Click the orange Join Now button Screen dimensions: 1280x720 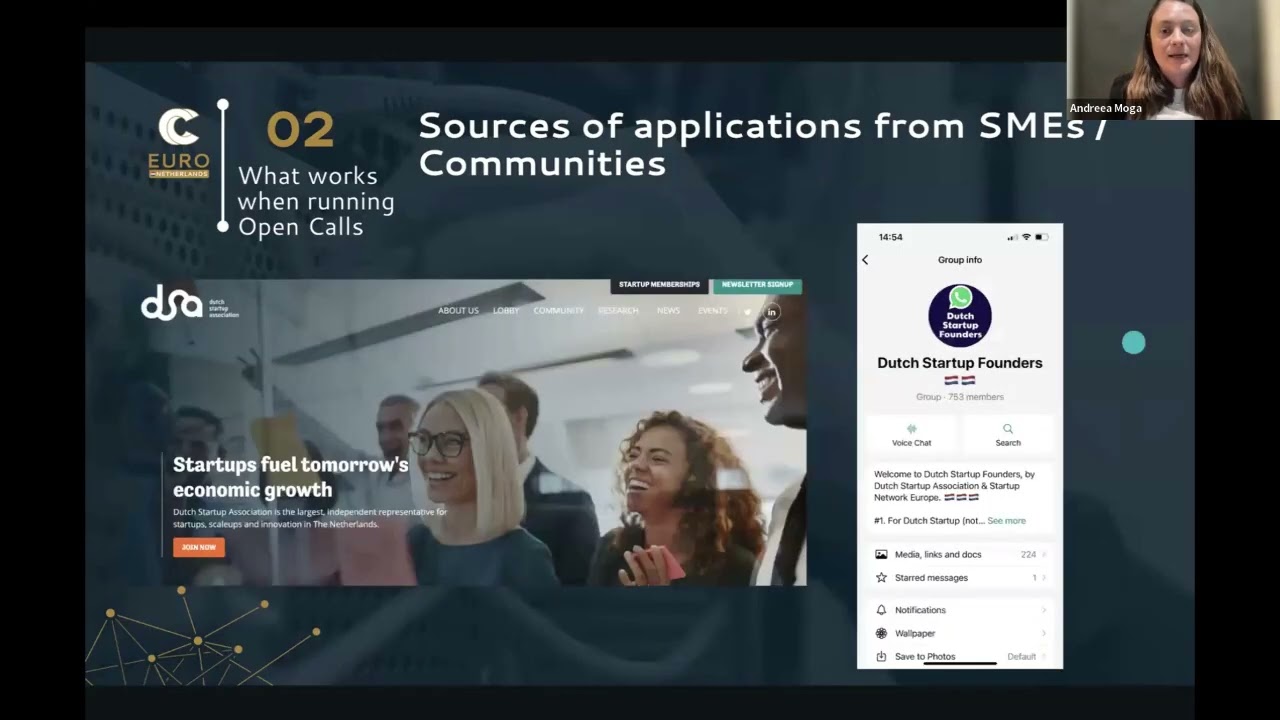tap(199, 547)
